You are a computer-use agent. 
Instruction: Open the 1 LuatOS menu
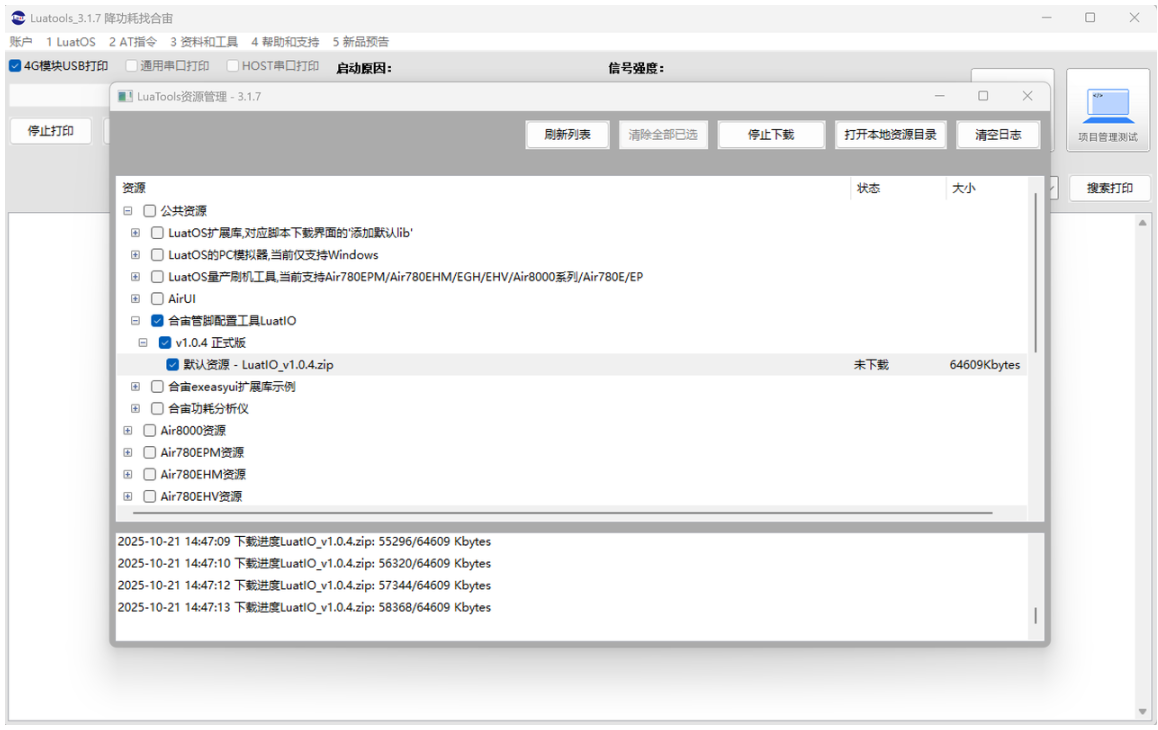click(71, 41)
